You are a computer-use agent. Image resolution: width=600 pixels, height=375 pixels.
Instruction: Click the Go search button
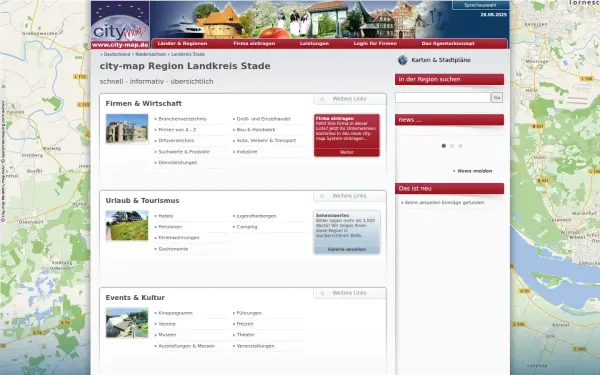(x=497, y=98)
